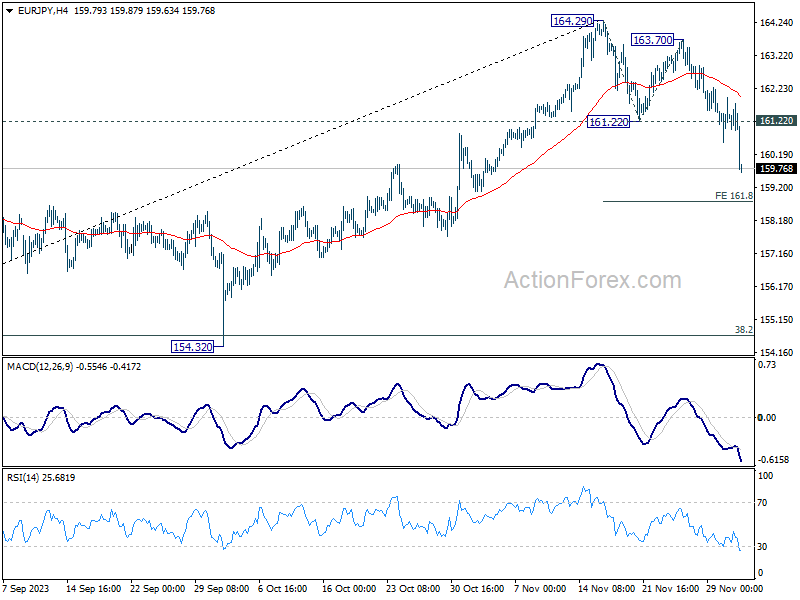This screenshot has width=800, height=600.
Task: Click the 30 Oct 16:00 time label
Action: pyautogui.click(x=477, y=589)
